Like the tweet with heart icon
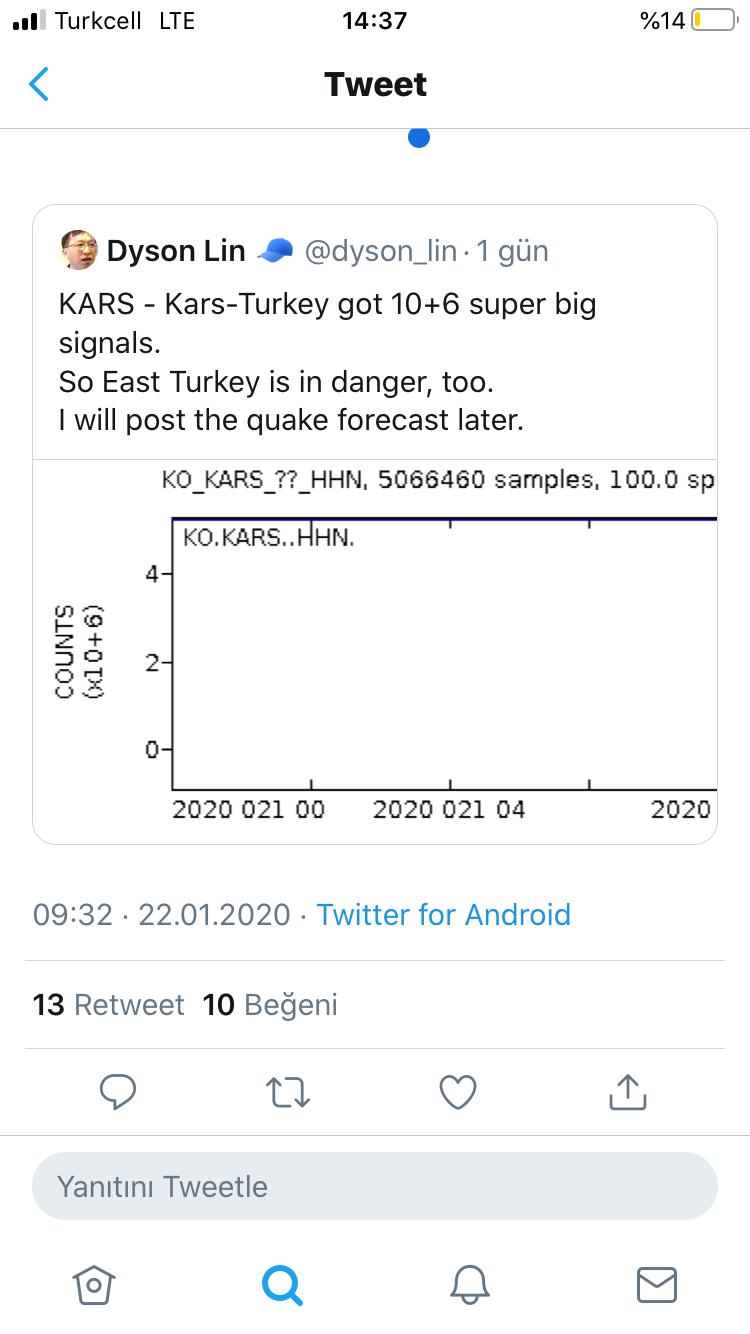Screen dimensions: 750x1334 (x=459, y=1091)
